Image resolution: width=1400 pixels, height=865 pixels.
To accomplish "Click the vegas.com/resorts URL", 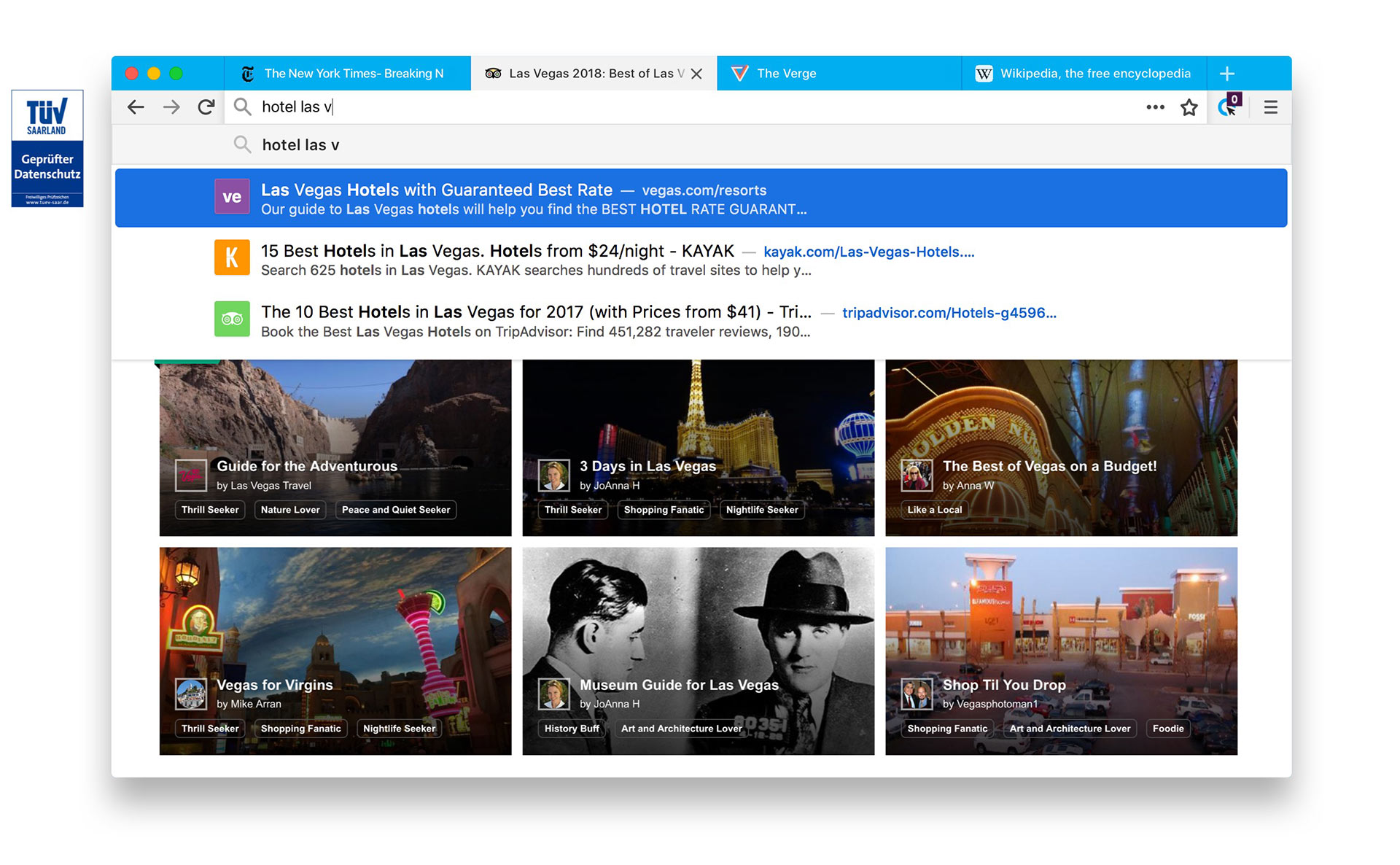I will [x=704, y=190].
